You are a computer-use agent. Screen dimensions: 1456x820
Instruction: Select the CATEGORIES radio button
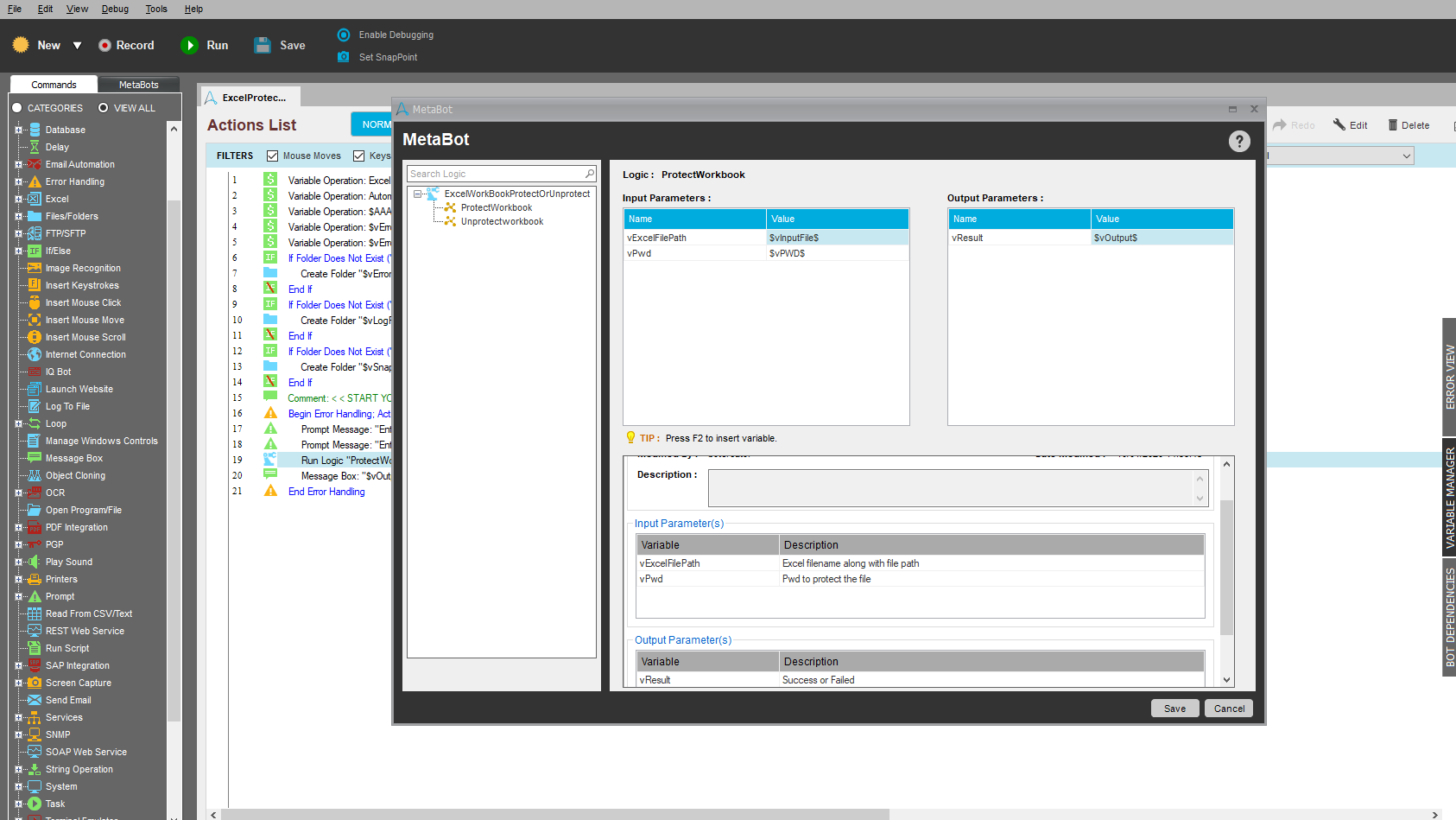point(16,108)
